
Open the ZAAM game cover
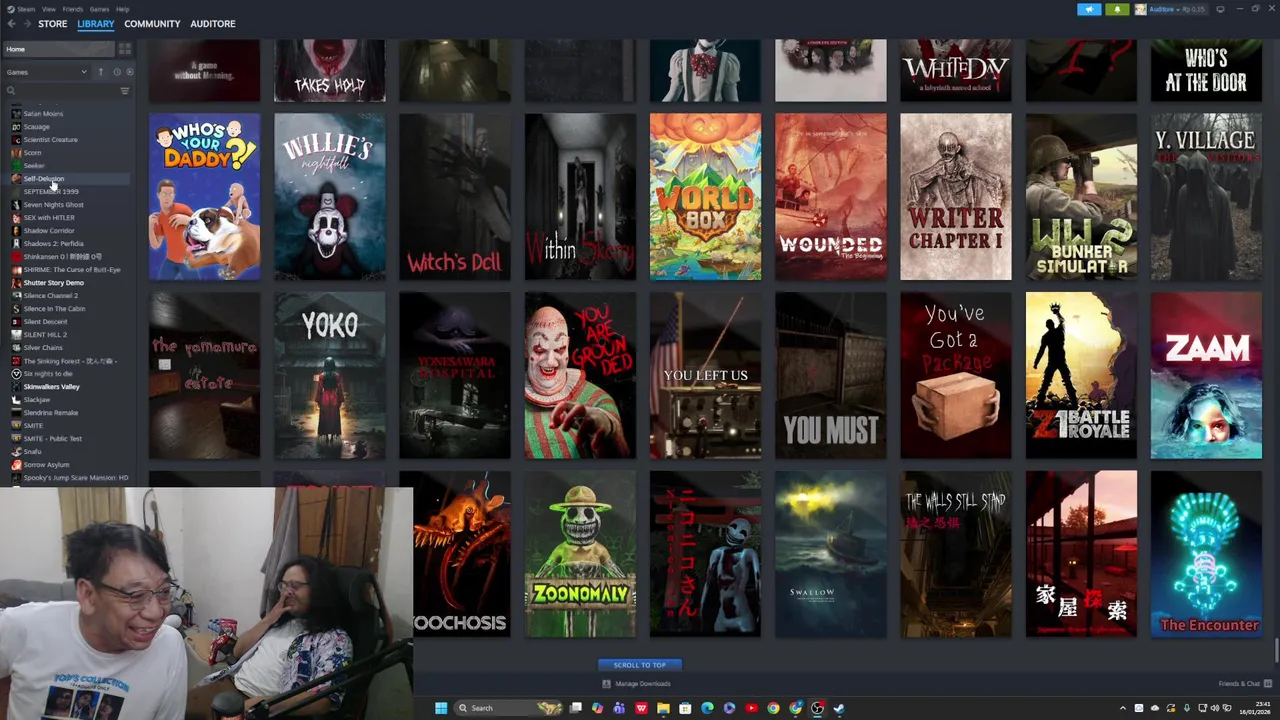point(1206,376)
